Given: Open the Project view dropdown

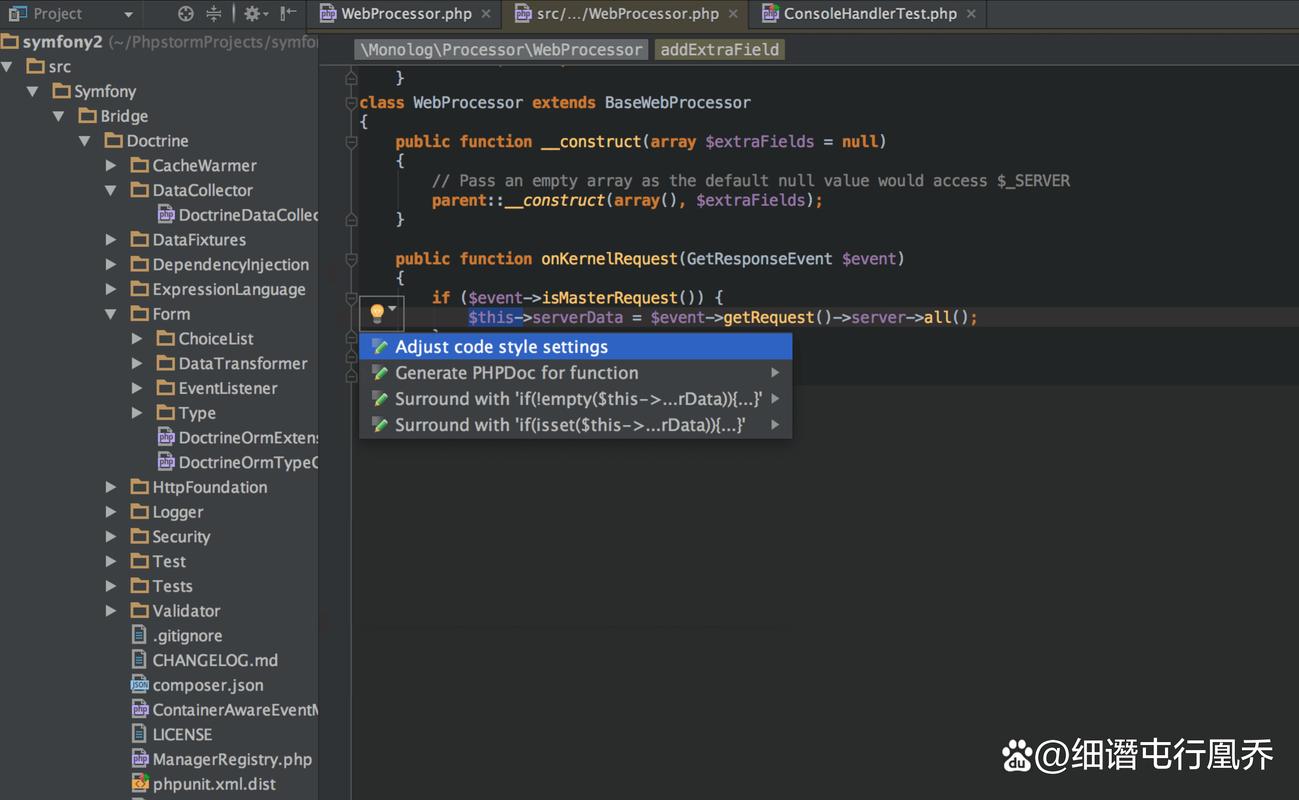Looking at the screenshot, I should tap(128, 15).
